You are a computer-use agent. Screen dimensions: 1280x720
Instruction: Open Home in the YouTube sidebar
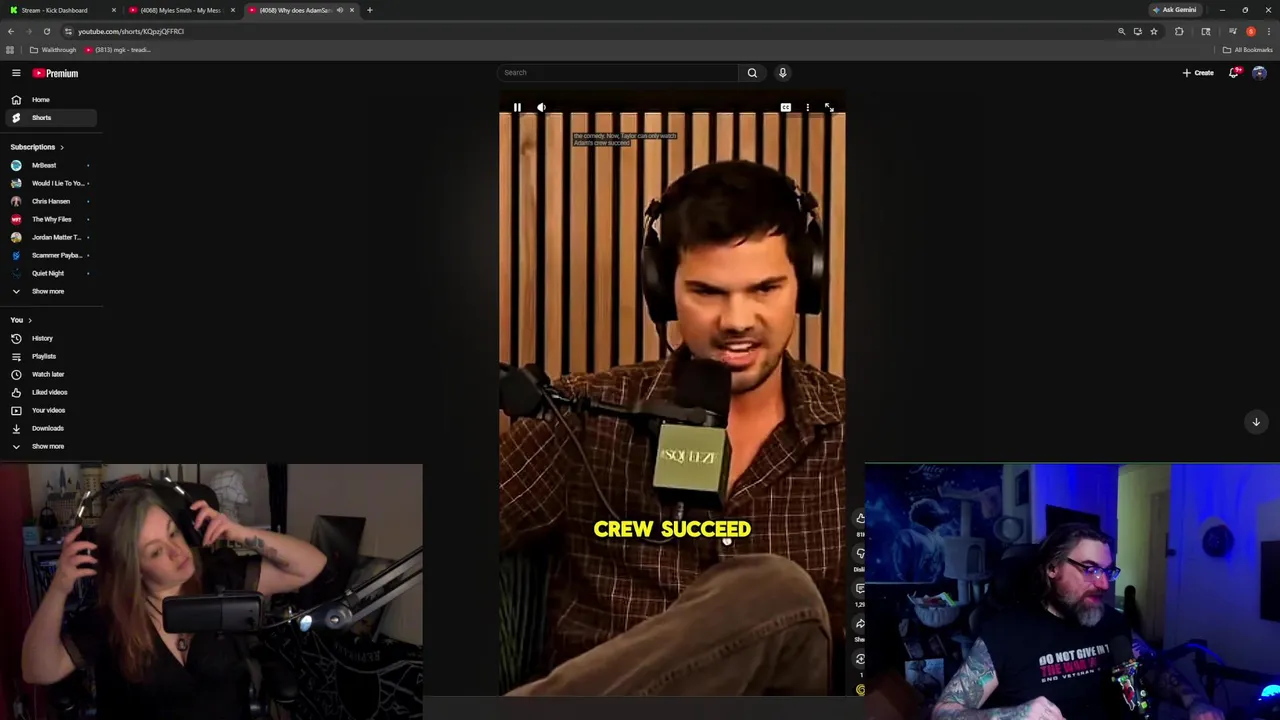(x=49, y=100)
